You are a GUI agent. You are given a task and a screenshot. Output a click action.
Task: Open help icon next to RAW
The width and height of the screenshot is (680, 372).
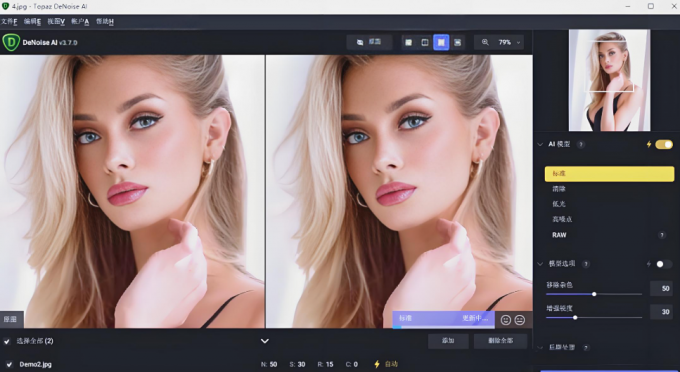point(662,235)
